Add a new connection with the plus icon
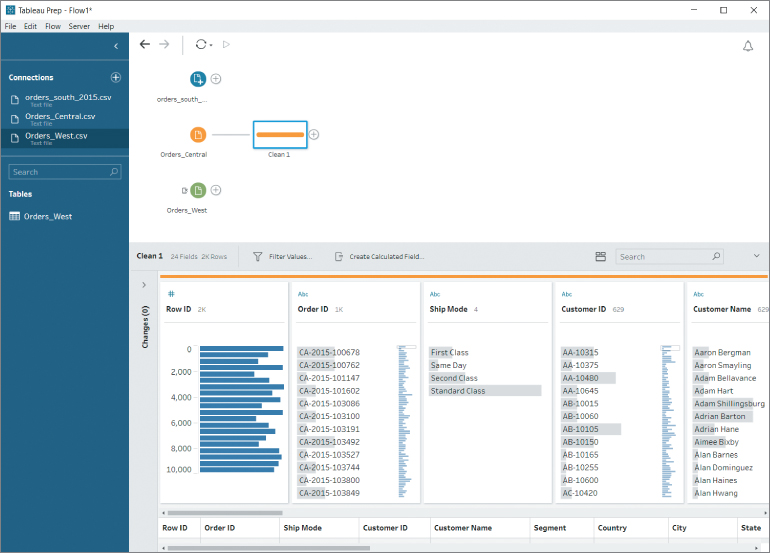The height and width of the screenshot is (553, 770). tap(115, 77)
